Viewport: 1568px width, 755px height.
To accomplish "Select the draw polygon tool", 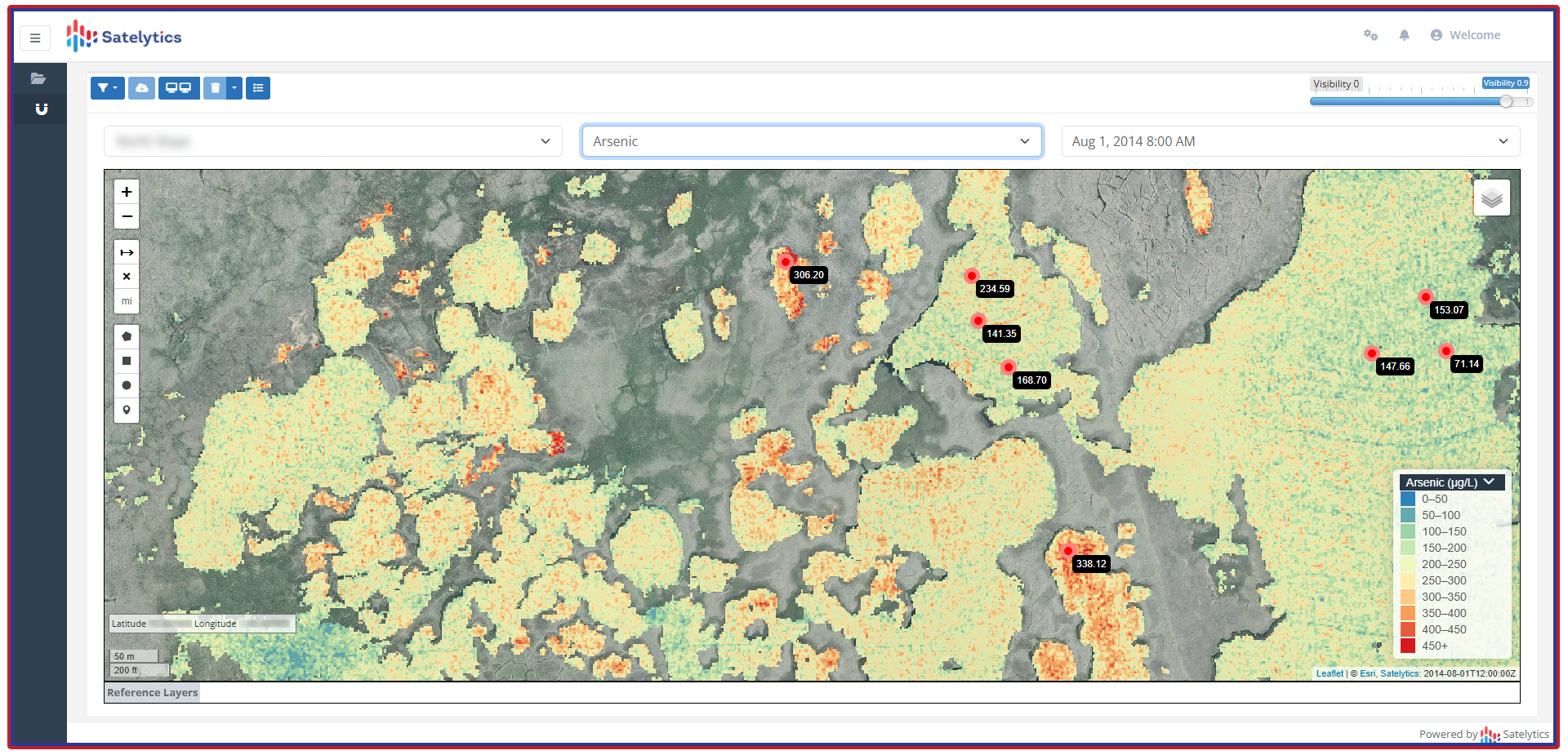I will tap(127, 336).
